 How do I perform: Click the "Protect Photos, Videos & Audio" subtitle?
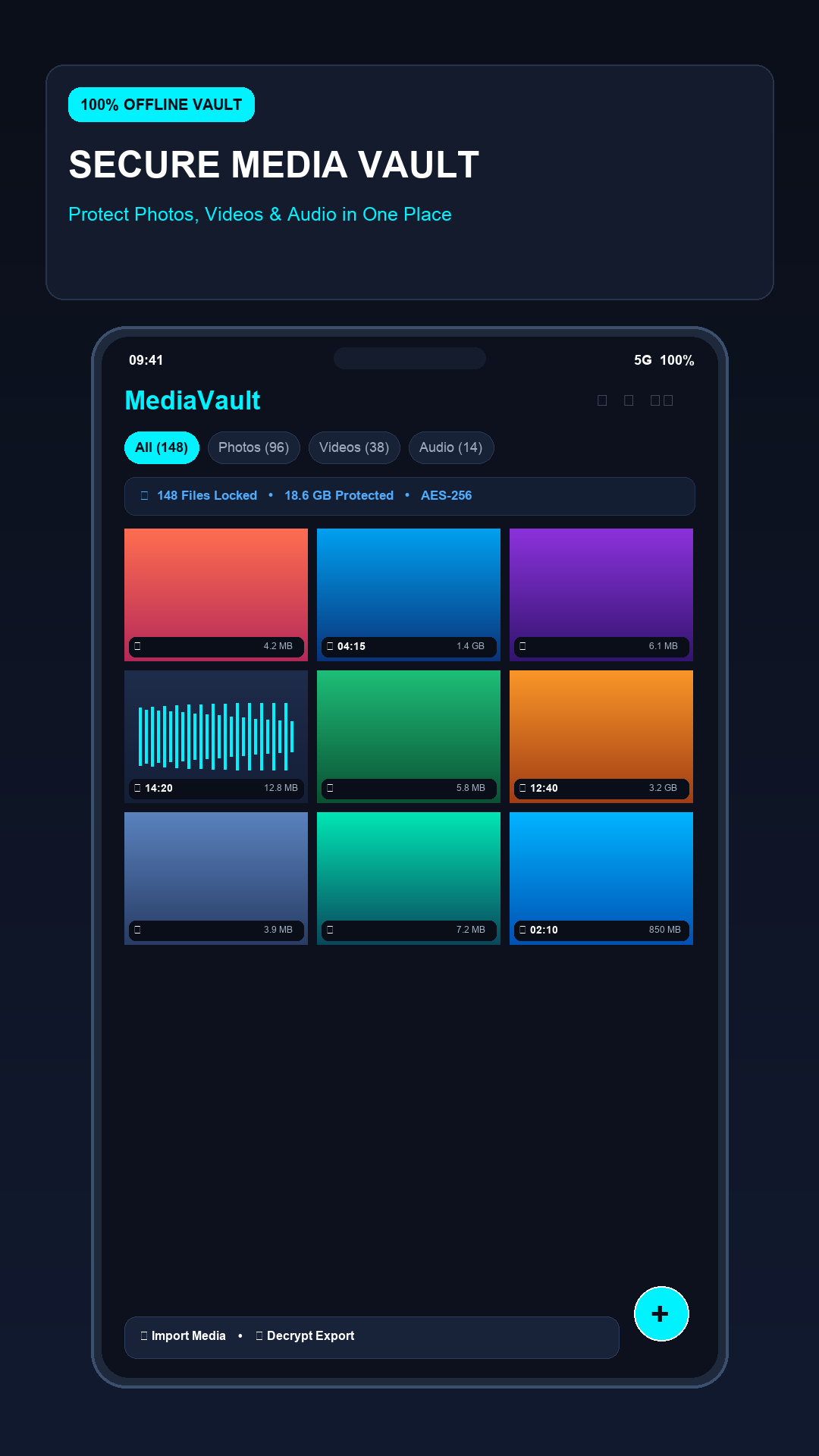(x=260, y=215)
